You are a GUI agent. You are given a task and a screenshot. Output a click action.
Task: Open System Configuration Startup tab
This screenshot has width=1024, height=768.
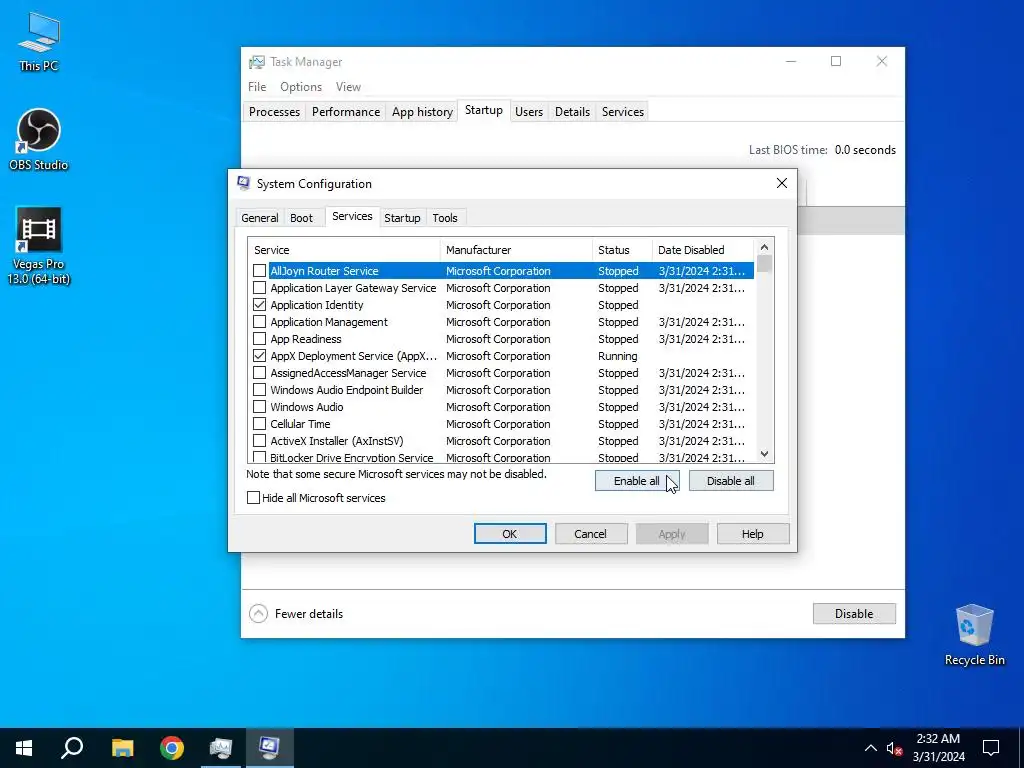402,218
